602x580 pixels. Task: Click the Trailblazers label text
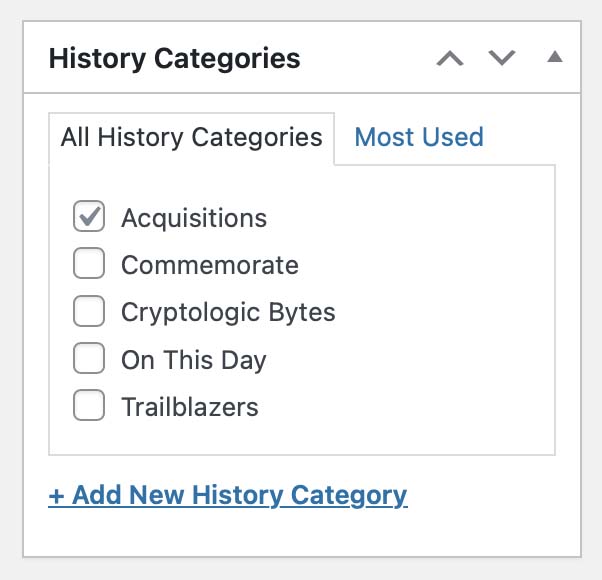coord(189,407)
